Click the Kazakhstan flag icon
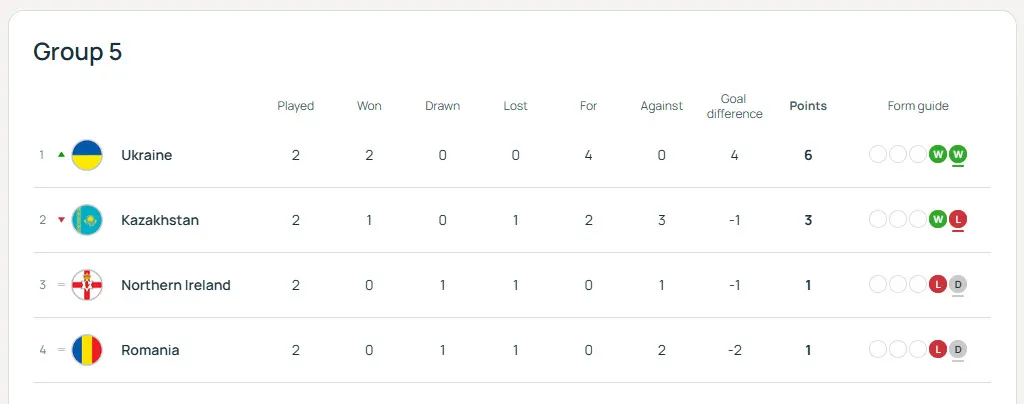 point(87,220)
